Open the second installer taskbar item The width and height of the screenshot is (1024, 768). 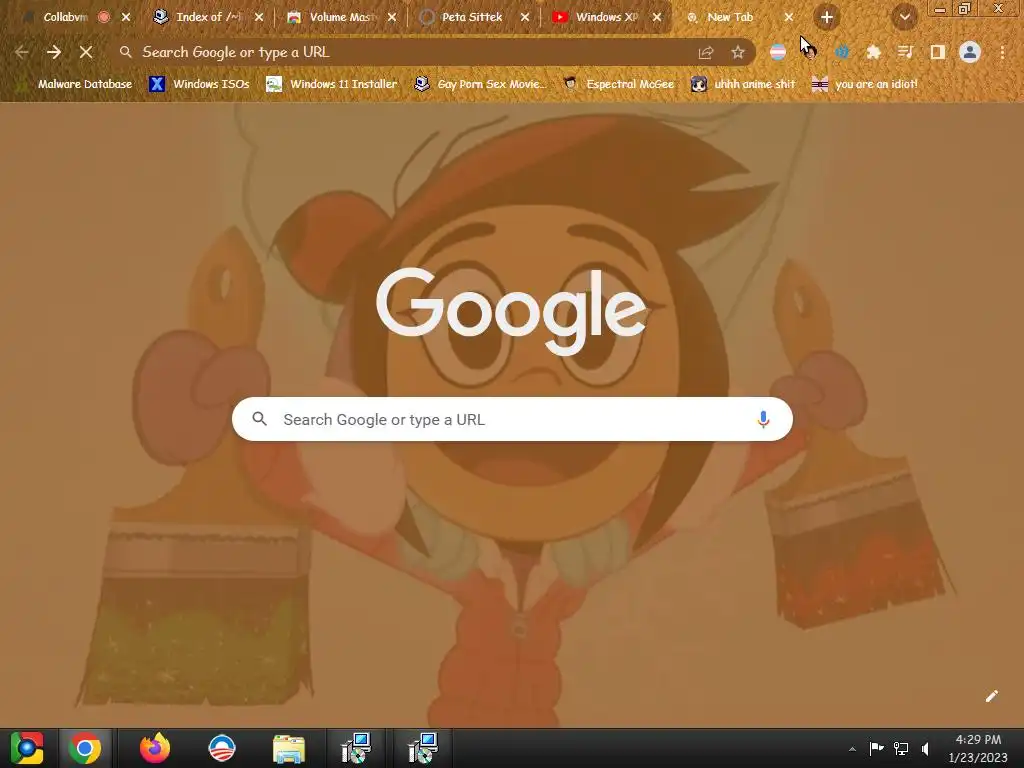tap(423, 748)
